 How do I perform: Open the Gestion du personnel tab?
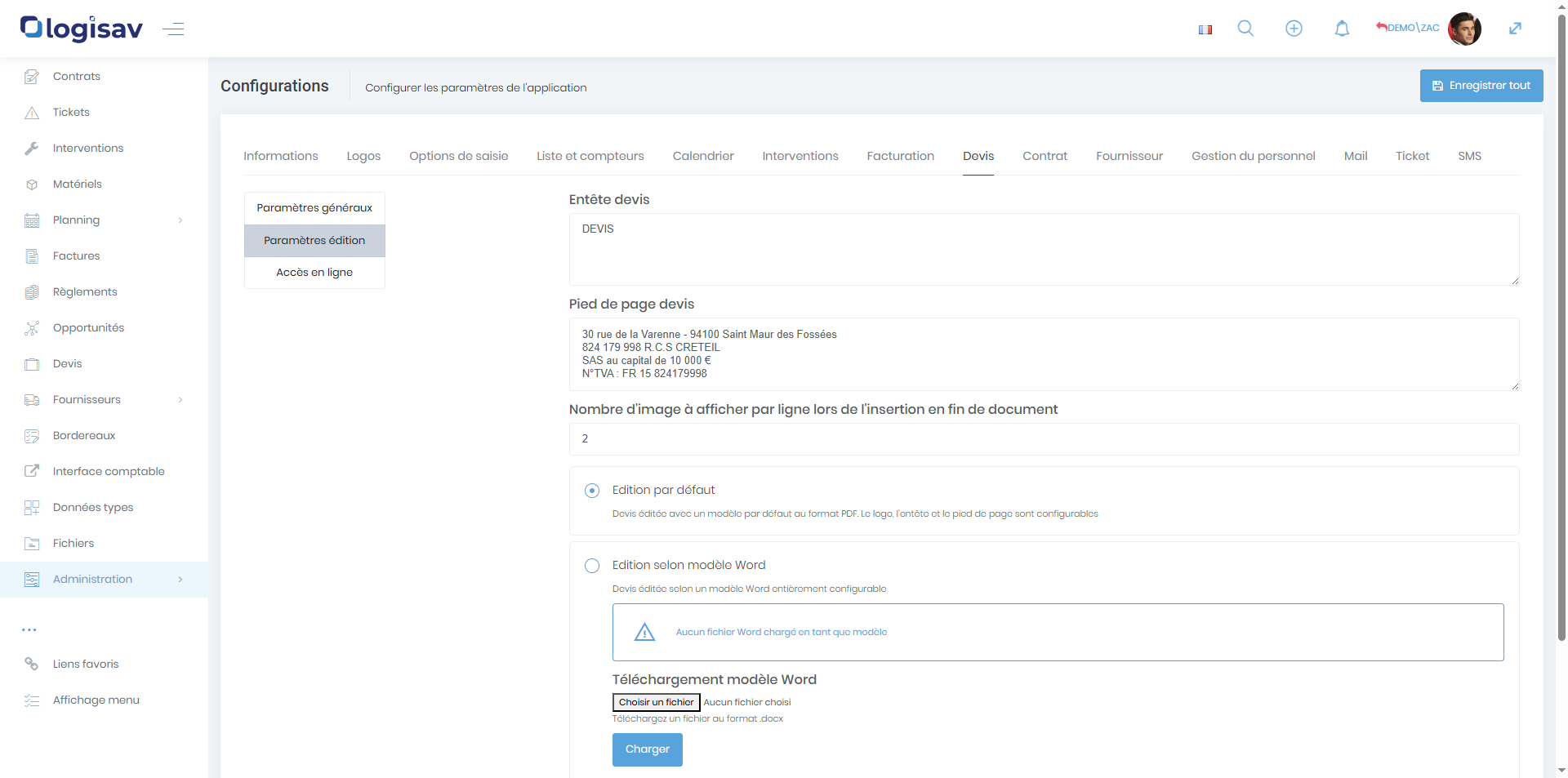[x=1253, y=156]
